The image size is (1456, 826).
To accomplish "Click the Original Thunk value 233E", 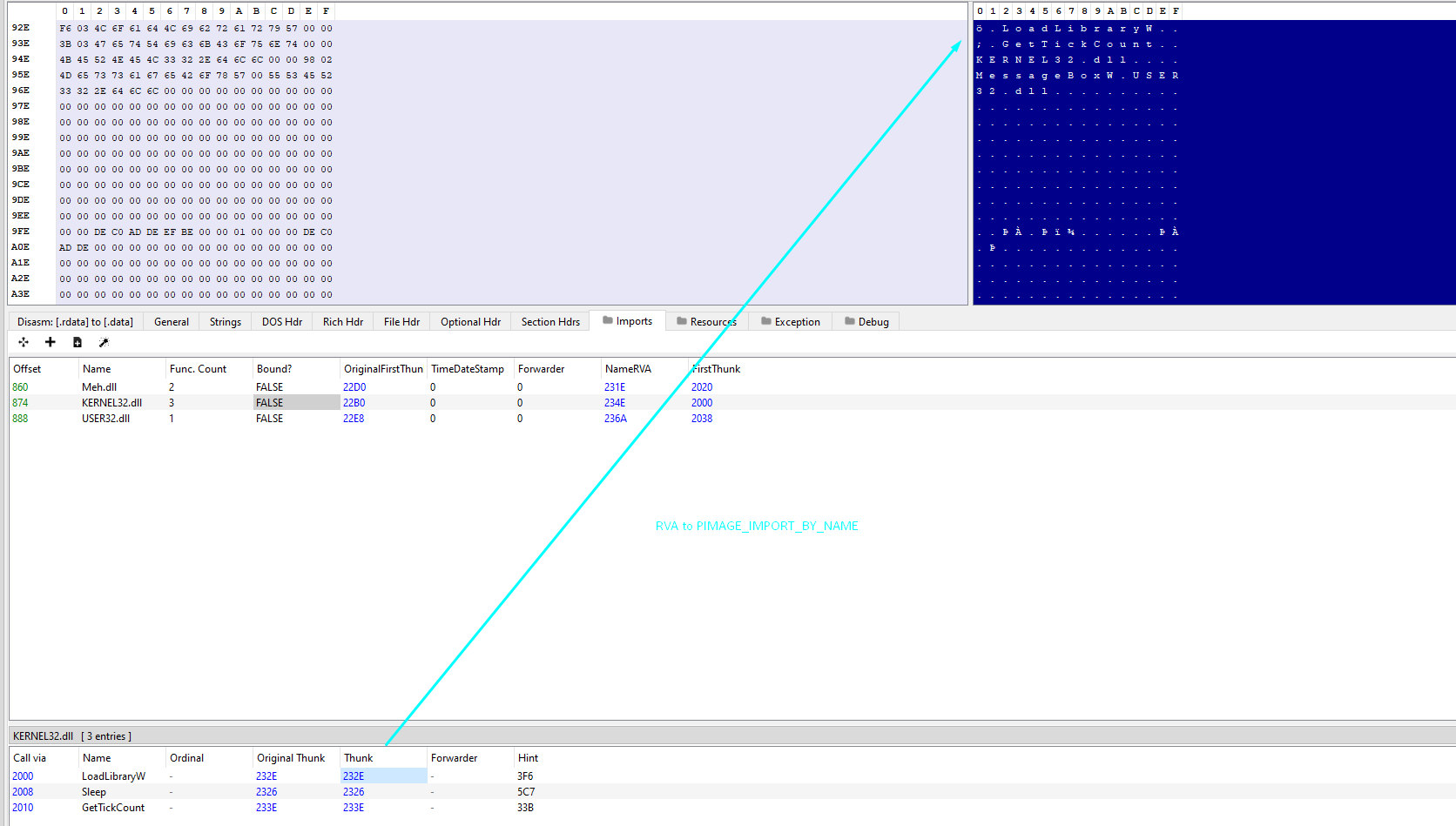I will point(266,808).
